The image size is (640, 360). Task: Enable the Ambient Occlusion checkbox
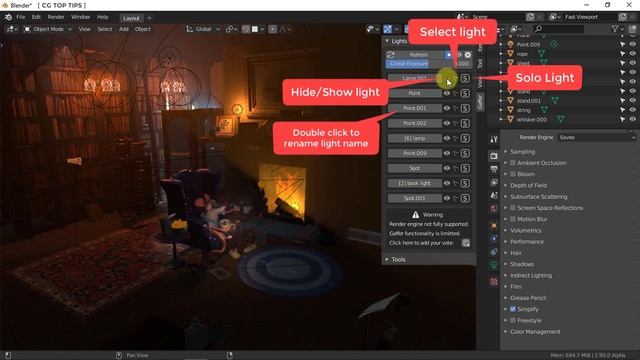(x=513, y=163)
